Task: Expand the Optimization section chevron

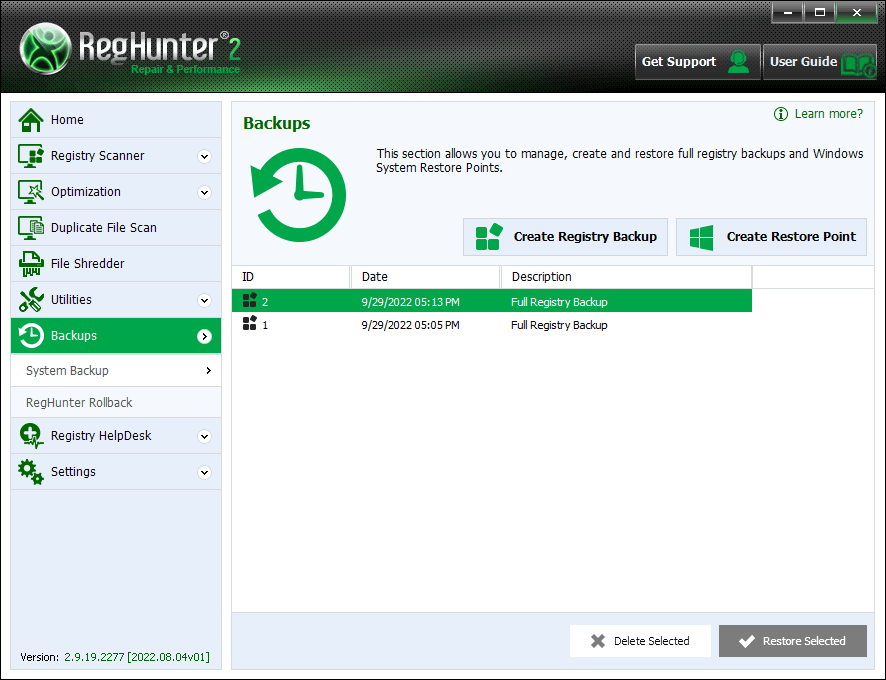Action: 204,192
